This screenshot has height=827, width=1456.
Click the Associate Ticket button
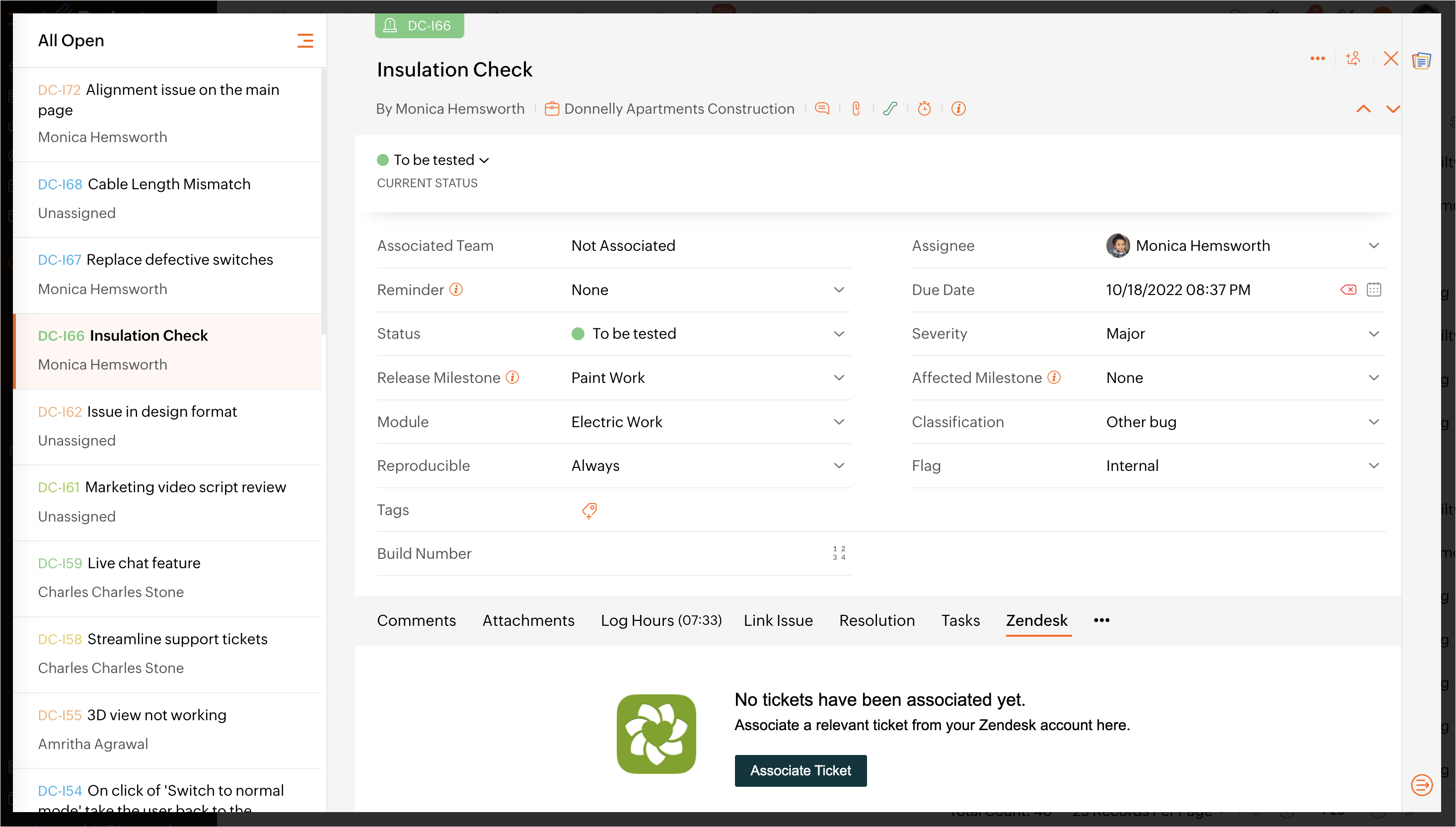800,771
